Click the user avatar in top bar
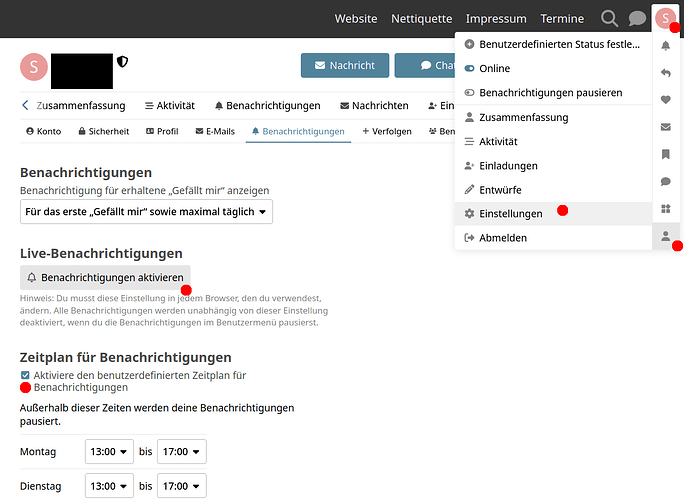 pos(665,19)
